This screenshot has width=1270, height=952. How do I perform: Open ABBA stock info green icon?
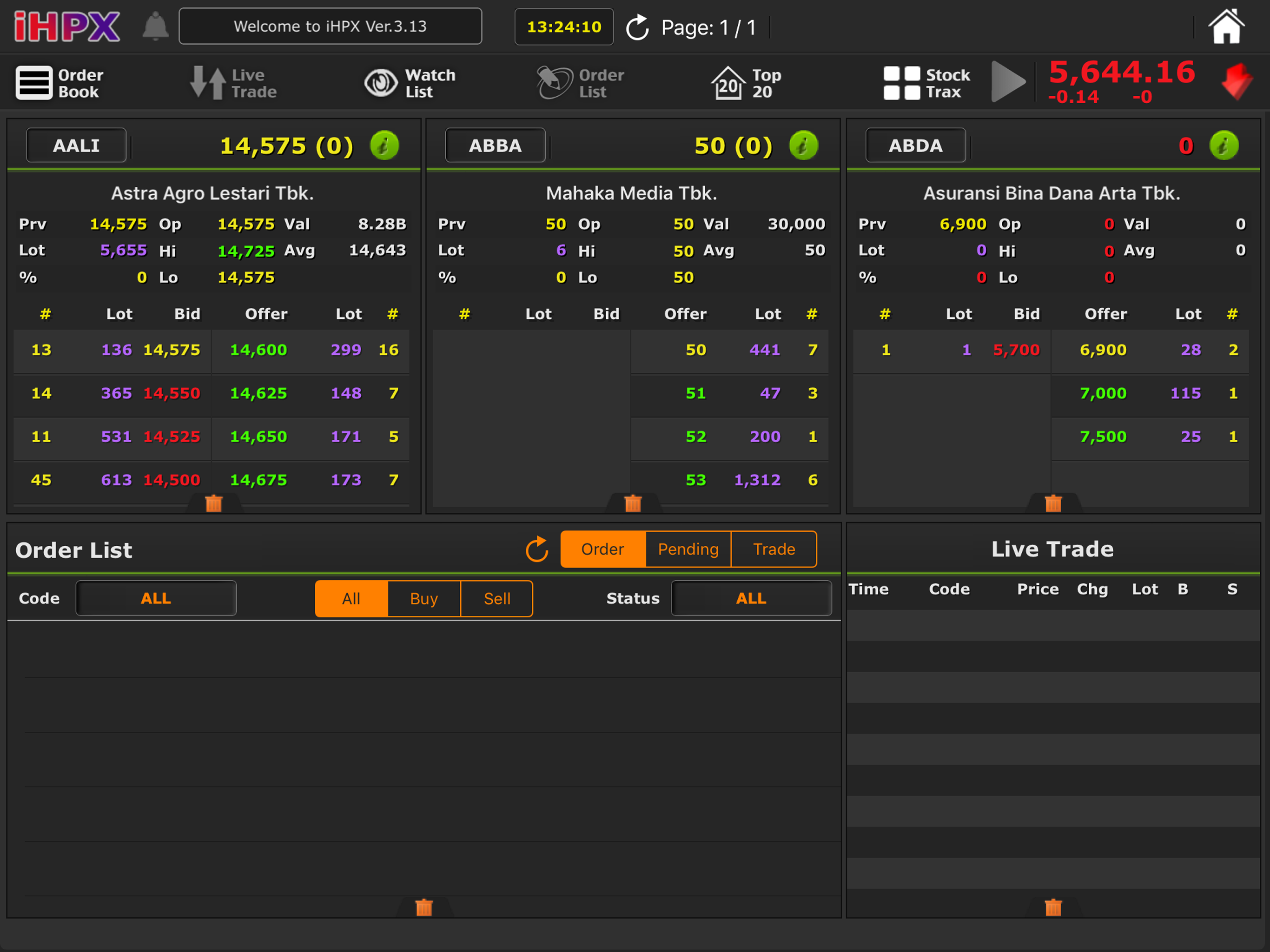[x=803, y=145]
